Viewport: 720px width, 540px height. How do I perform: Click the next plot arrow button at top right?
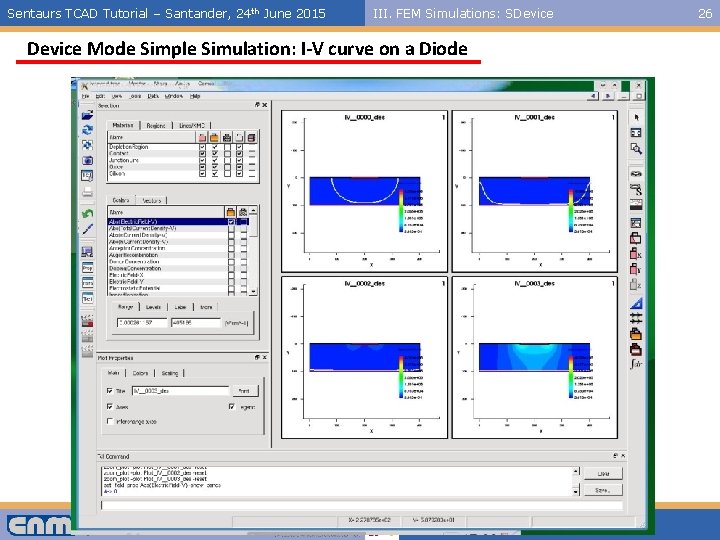coord(608,96)
